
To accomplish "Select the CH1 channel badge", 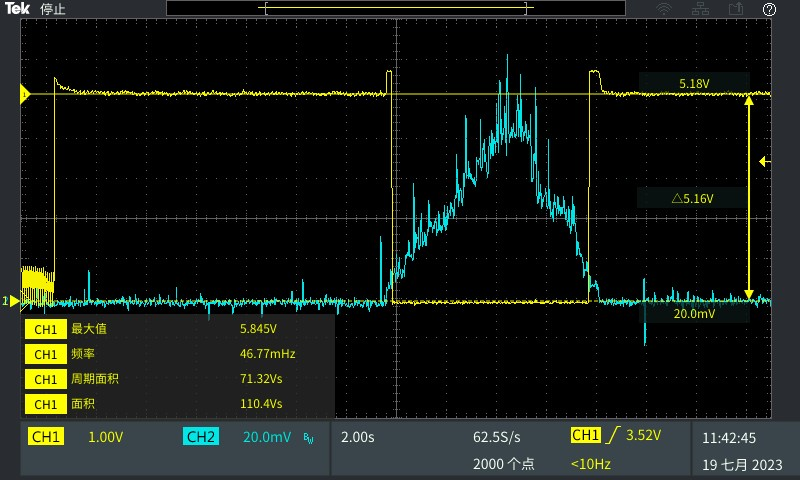I will [47, 437].
